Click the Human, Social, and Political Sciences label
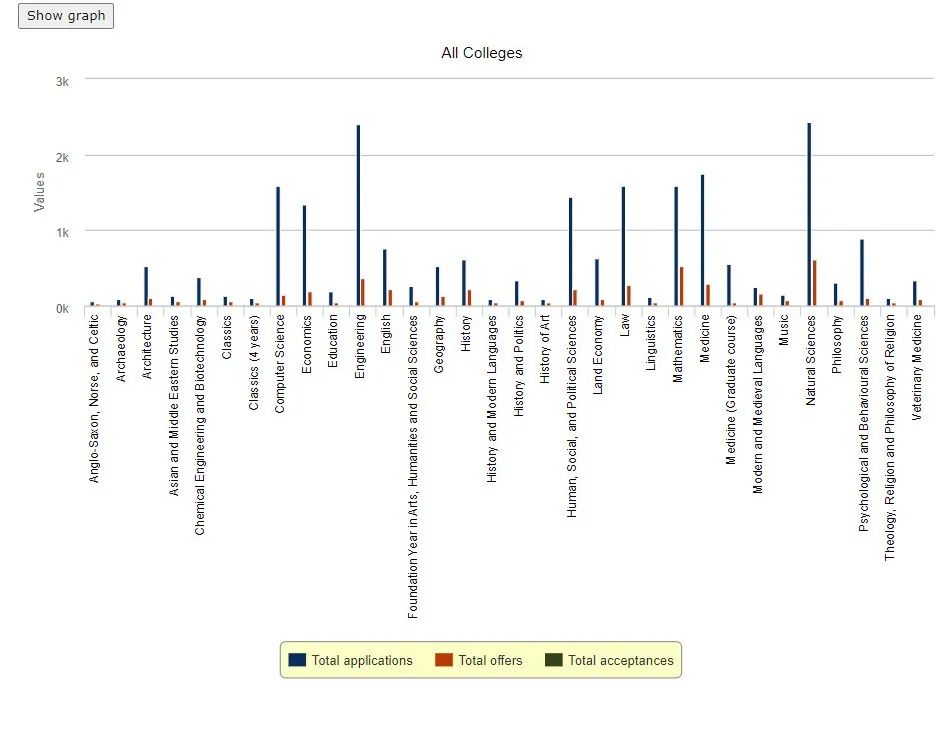Image resolution: width=941 pixels, height=751 pixels. tap(571, 417)
